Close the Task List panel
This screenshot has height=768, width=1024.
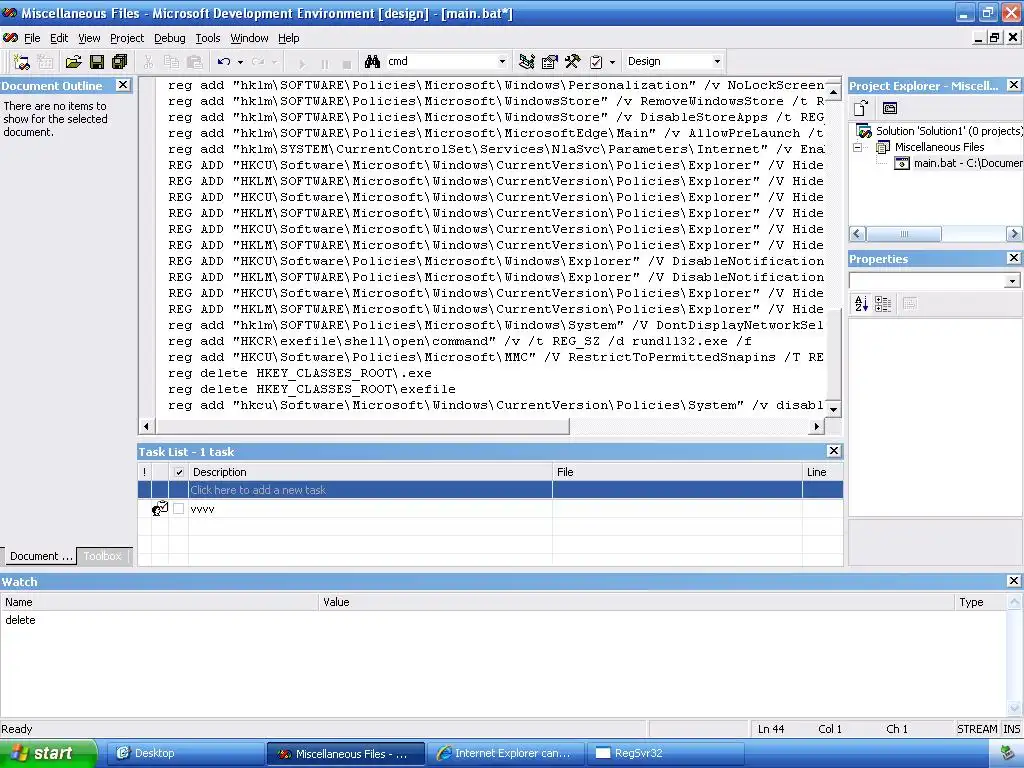point(833,451)
